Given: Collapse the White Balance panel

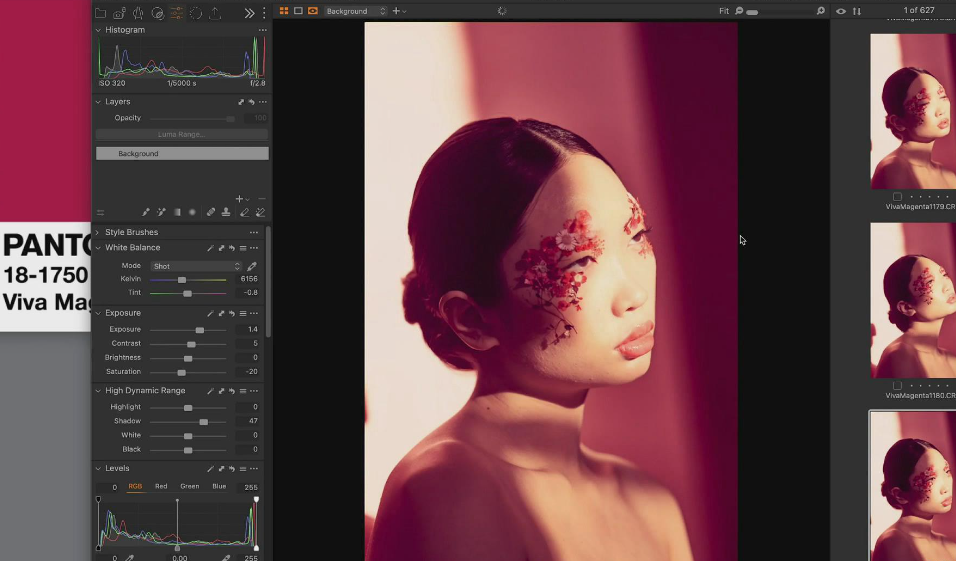Looking at the screenshot, I should click(x=98, y=248).
